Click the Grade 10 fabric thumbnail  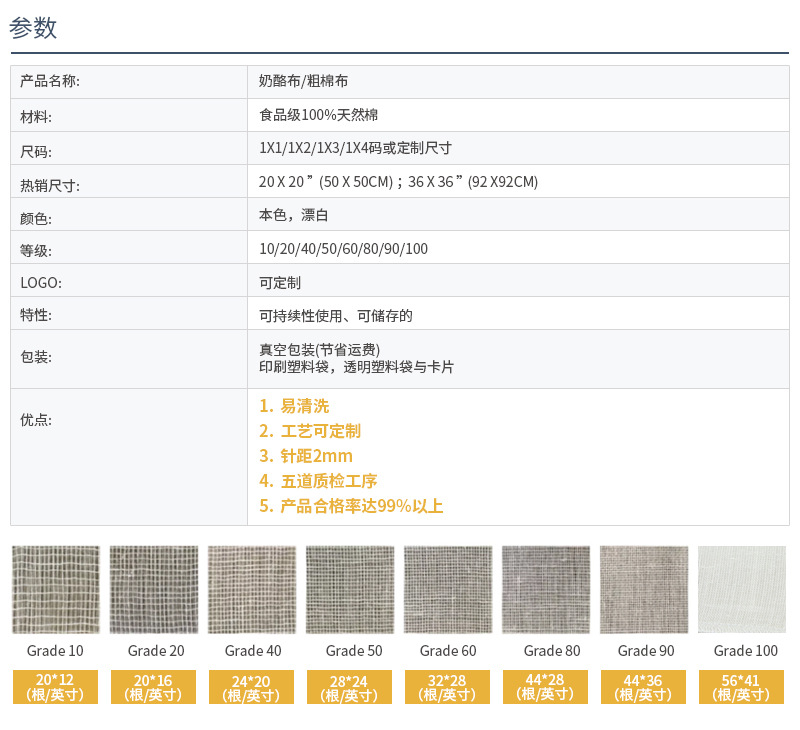pyautogui.click(x=55, y=589)
